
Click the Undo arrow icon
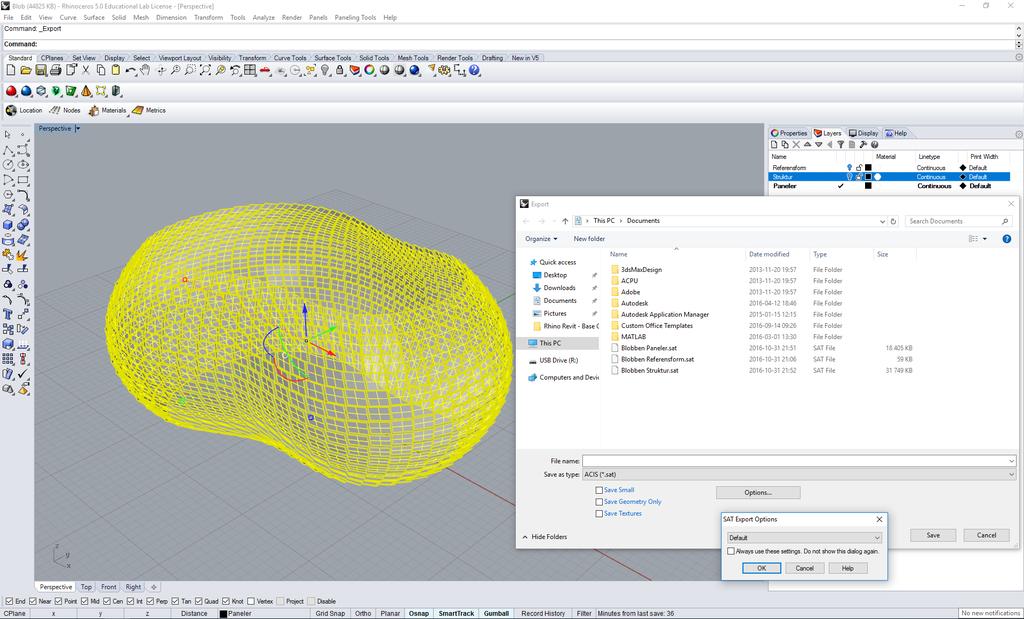tap(131, 71)
